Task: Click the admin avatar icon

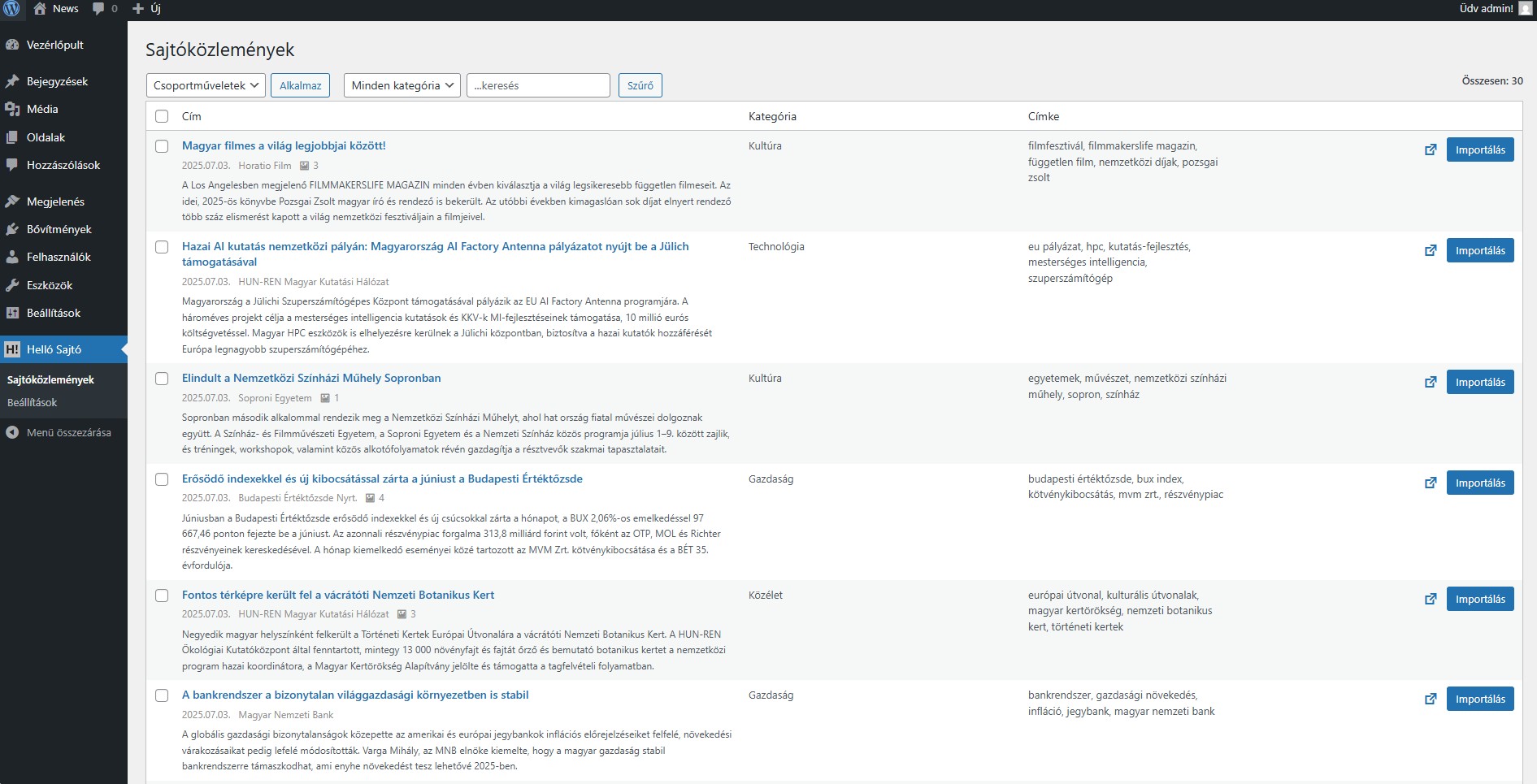Action: [1525, 9]
